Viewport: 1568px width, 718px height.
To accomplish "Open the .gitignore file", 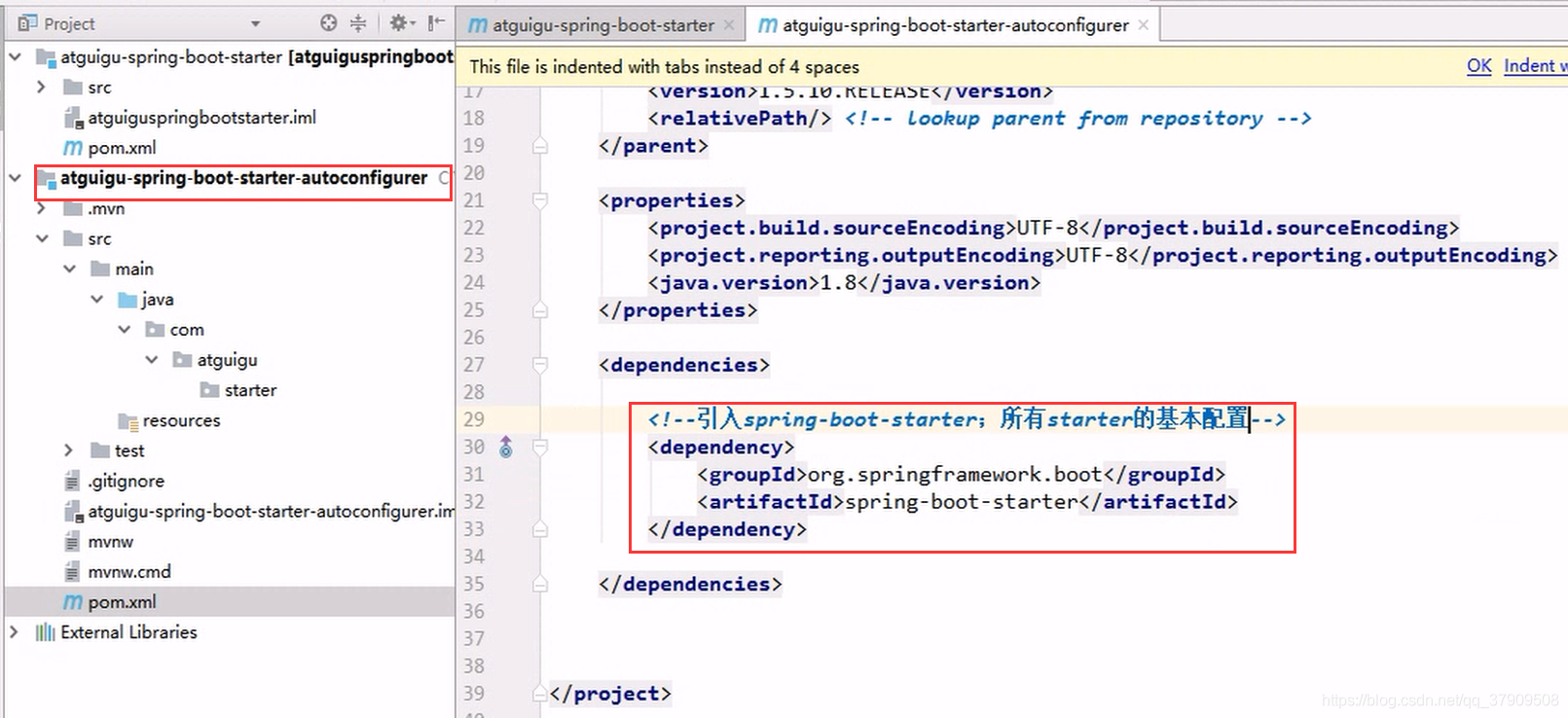I will pos(126,481).
